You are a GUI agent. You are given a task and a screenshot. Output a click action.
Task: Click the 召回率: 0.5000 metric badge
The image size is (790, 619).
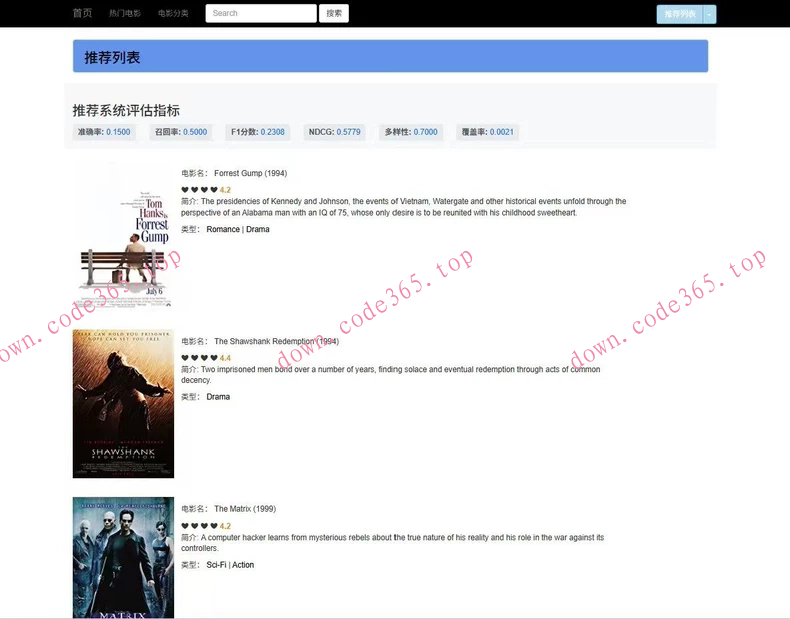[181, 132]
